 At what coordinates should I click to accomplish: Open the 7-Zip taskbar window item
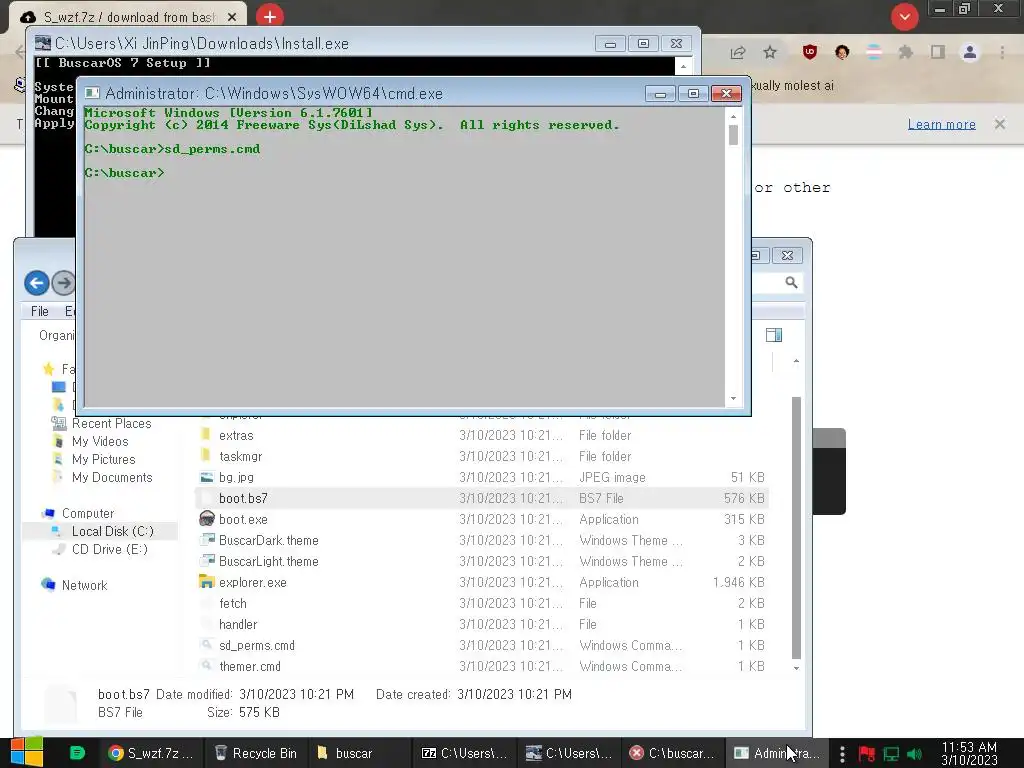click(464, 753)
